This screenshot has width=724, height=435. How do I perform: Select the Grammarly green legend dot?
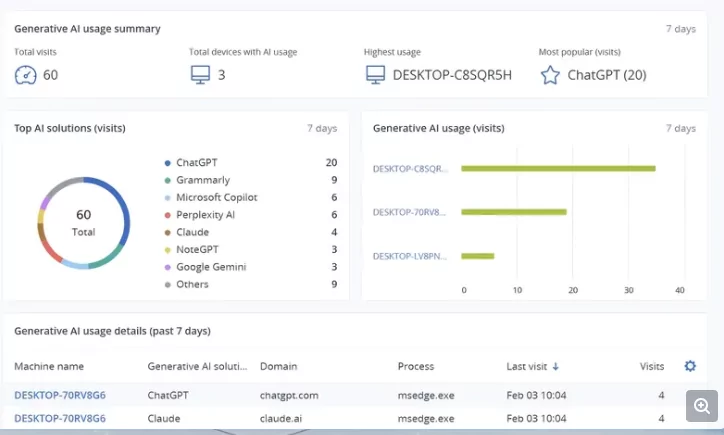(x=168, y=181)
